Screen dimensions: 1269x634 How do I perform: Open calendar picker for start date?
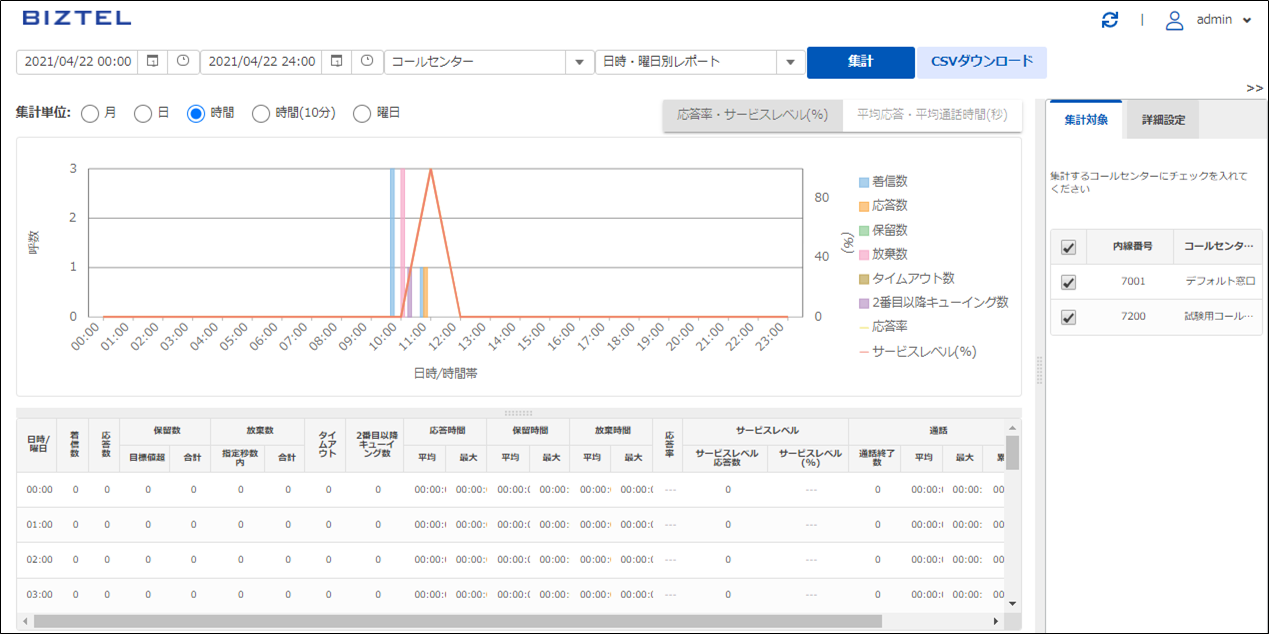152,62
